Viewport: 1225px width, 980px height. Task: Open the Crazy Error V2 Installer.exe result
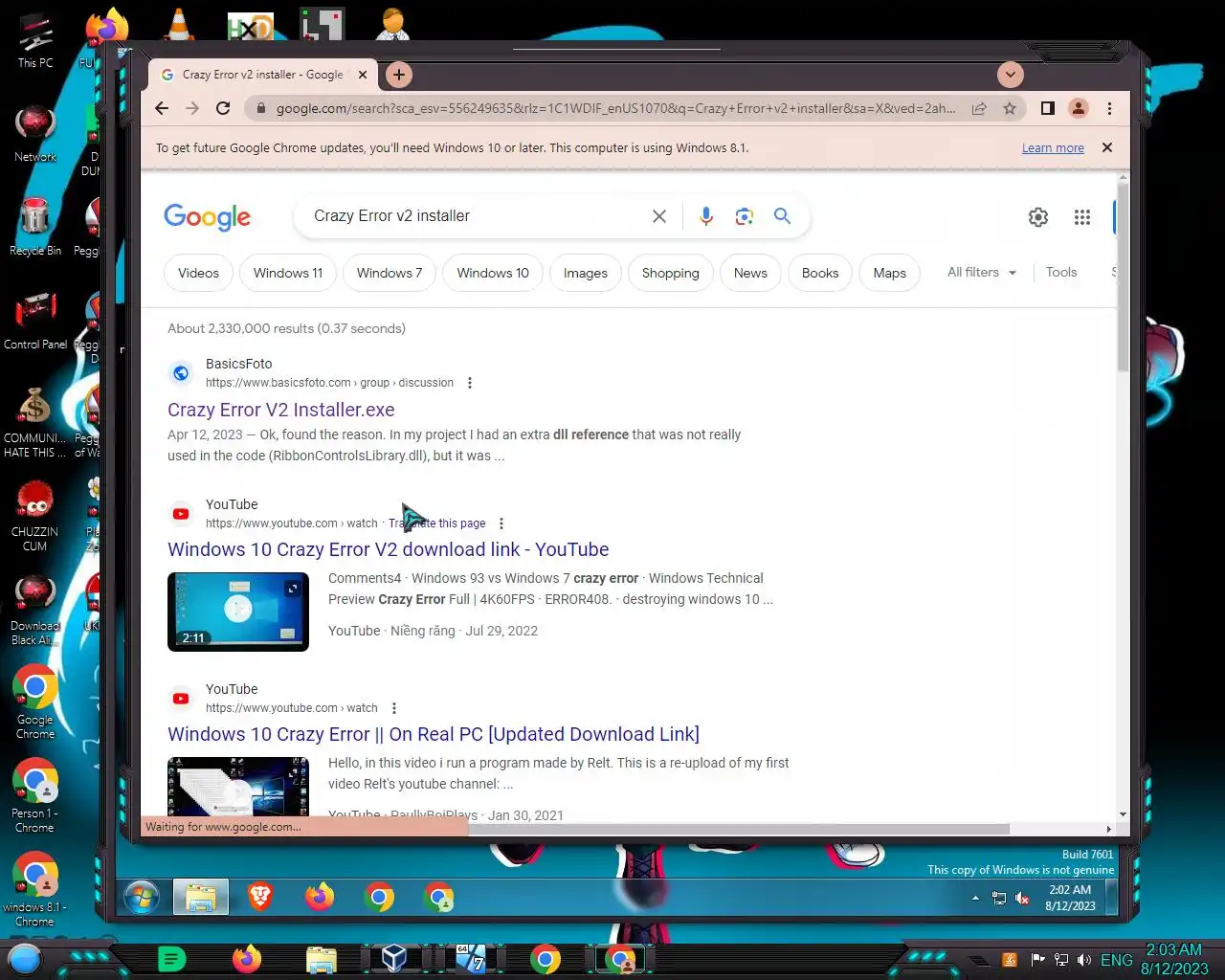pos(281,410)
